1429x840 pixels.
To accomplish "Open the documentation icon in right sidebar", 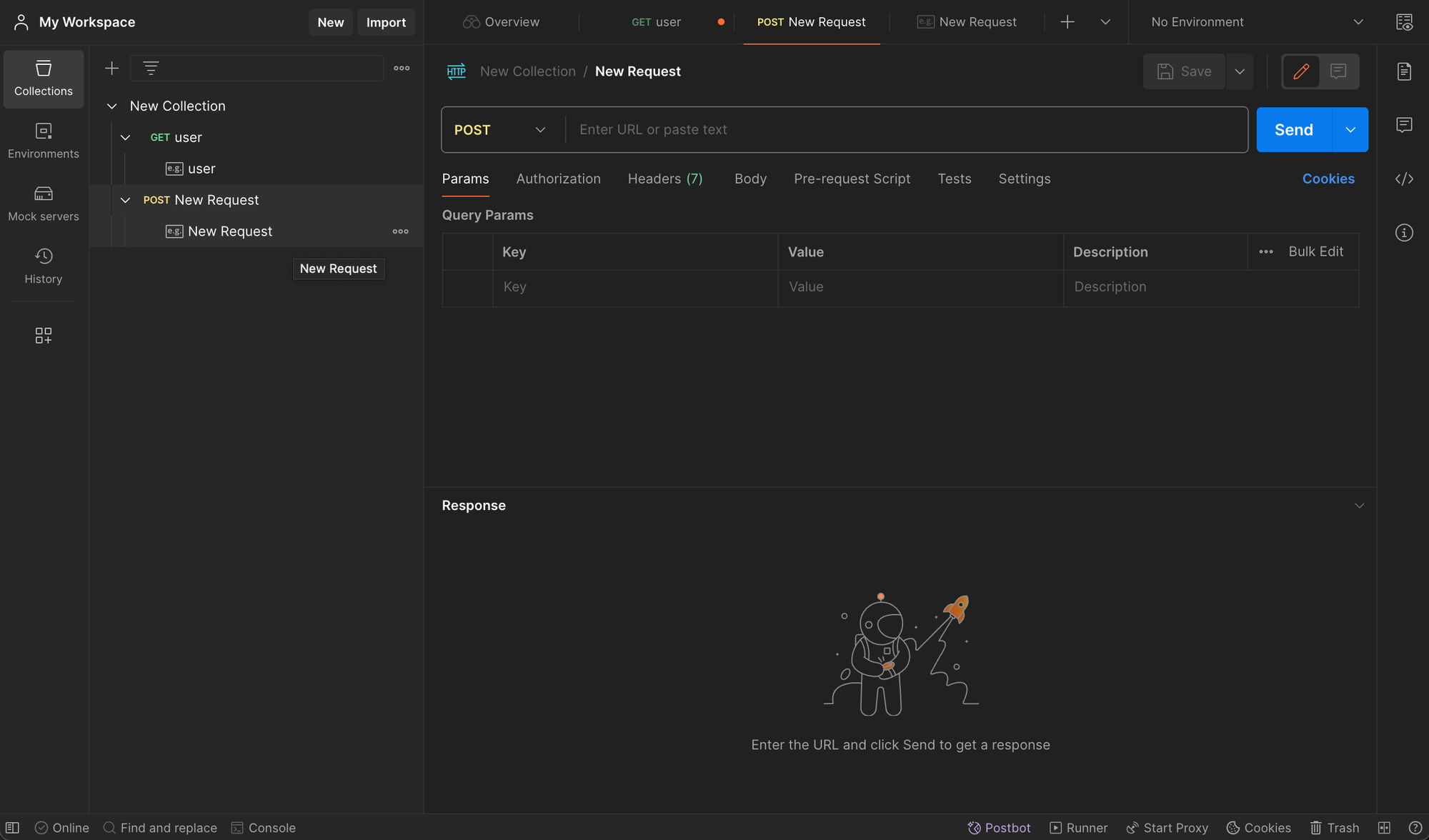I will point(1404,71).
